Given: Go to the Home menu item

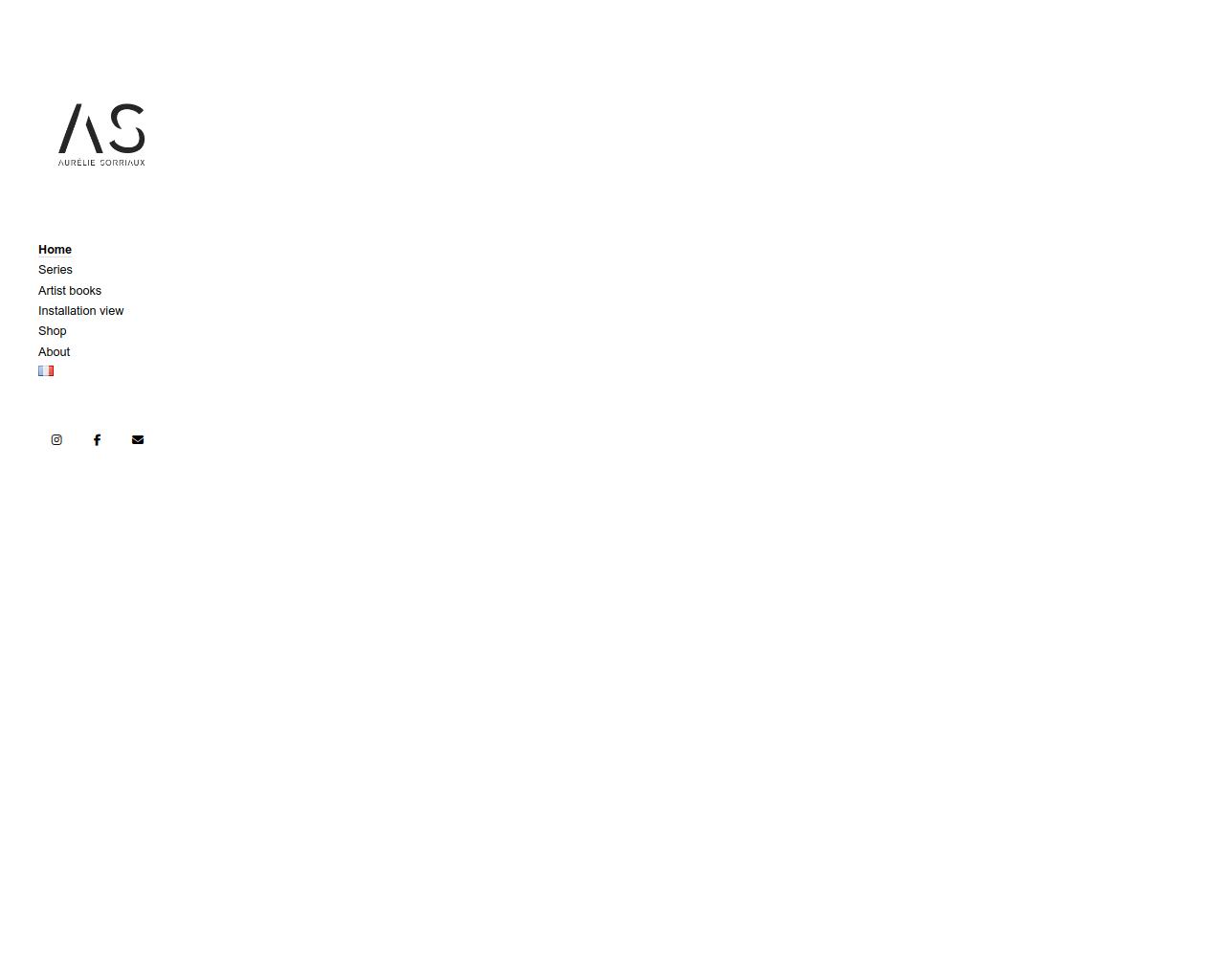Looking at the screenshot, I should pyautogui.click(x=55, y=250).
